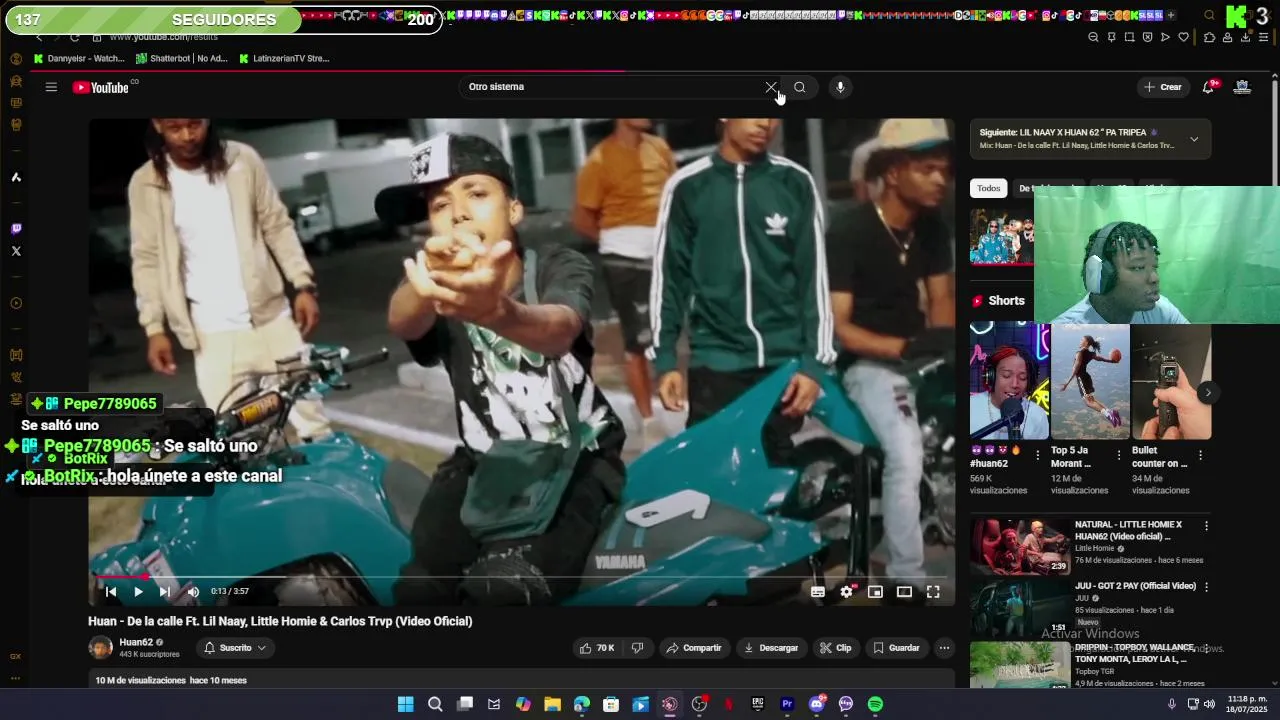Switch to miniplayer mode
Screen dimensions: 1280x720
[875, 592]
